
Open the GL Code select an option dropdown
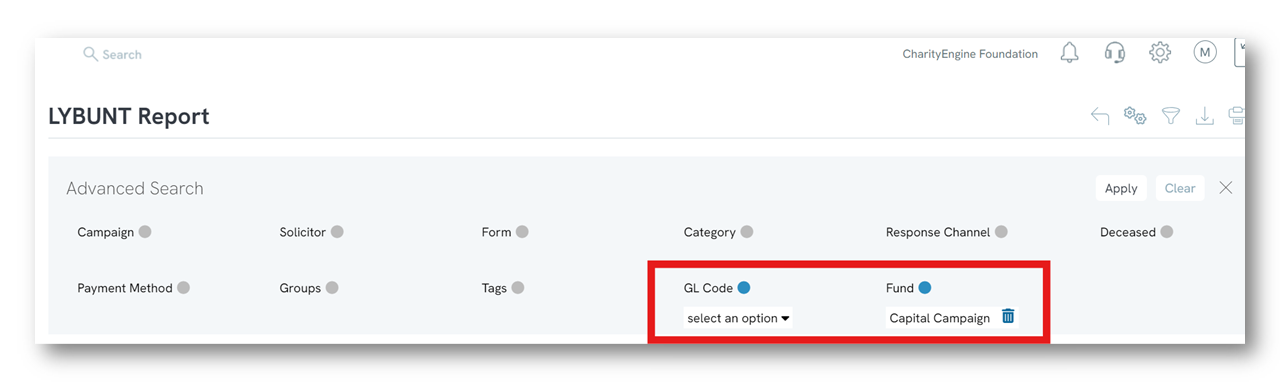pos(739,318)
